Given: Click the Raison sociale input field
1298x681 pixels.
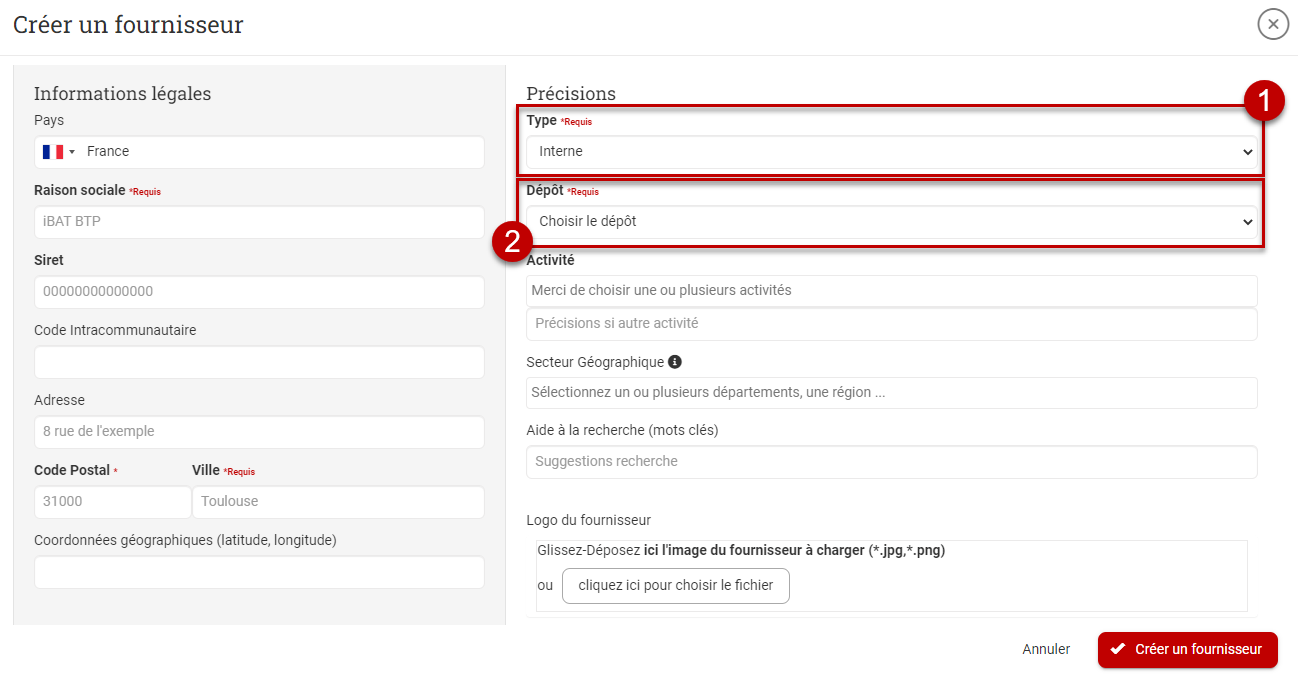Looking at the screenshot, I should [259, 222].
